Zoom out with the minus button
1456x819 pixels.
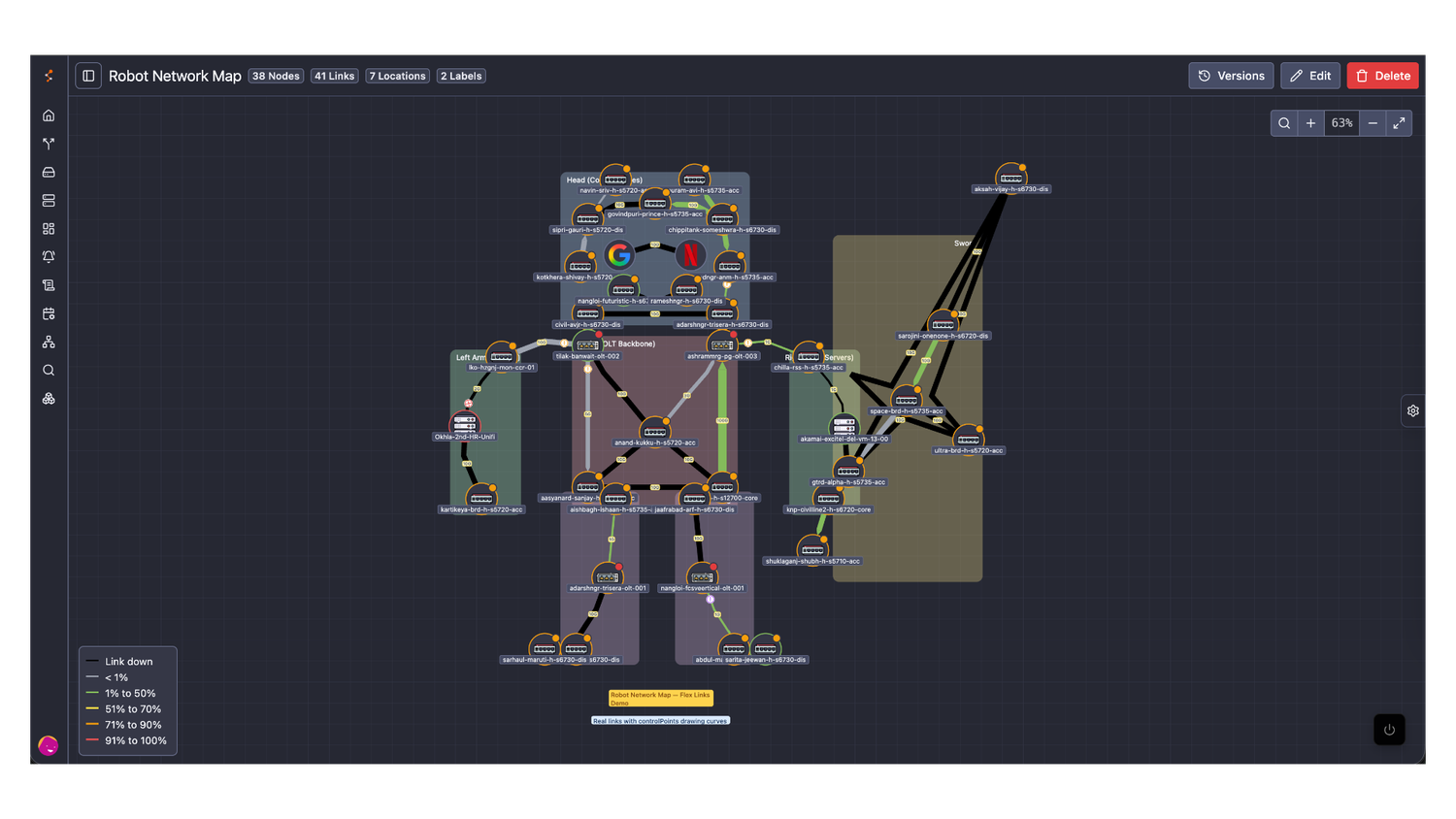point(1373,123)
